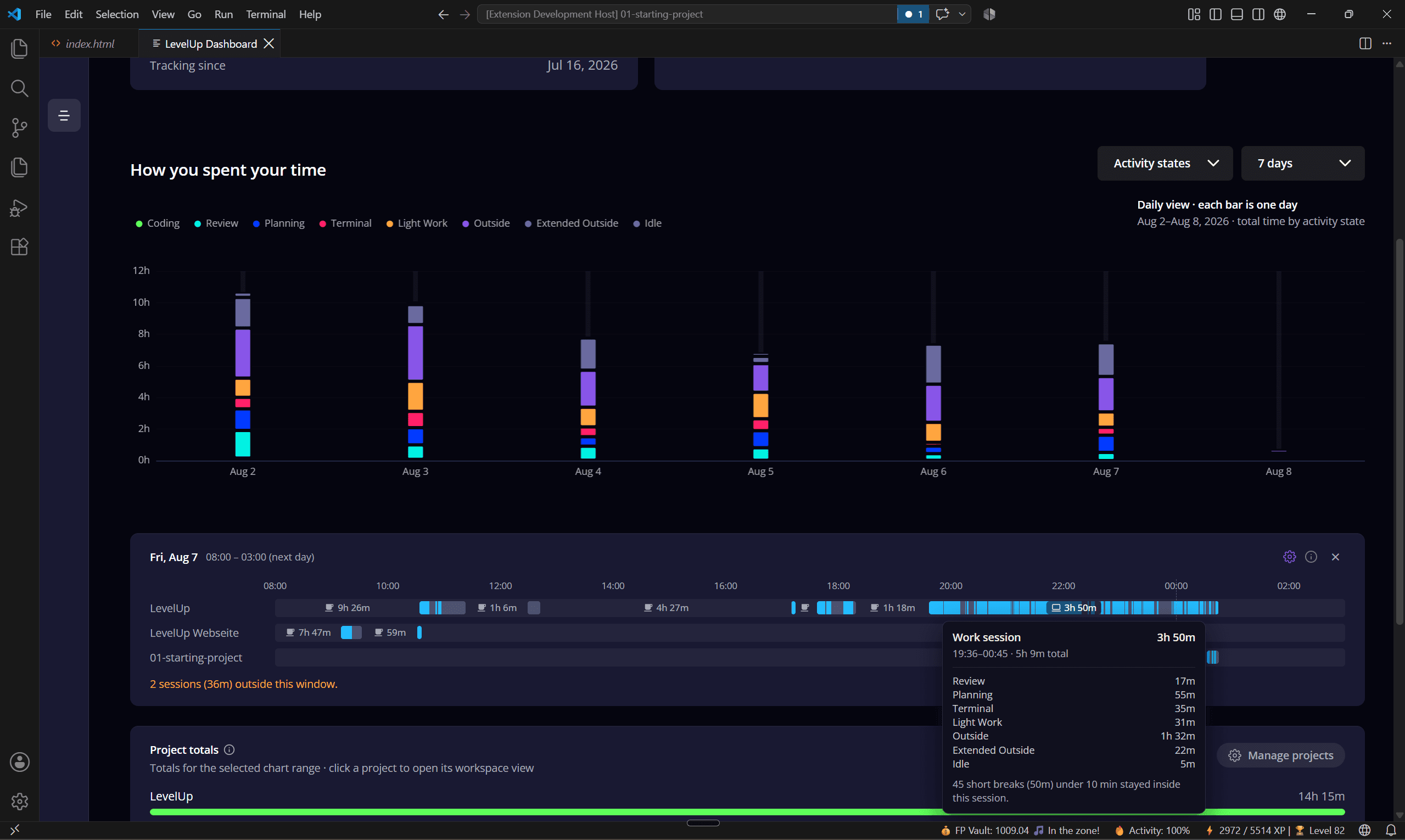The image size is (1405, 840).
Task: Close the Fri, Aug 7 timeline panel
Action: [1335, 557]
